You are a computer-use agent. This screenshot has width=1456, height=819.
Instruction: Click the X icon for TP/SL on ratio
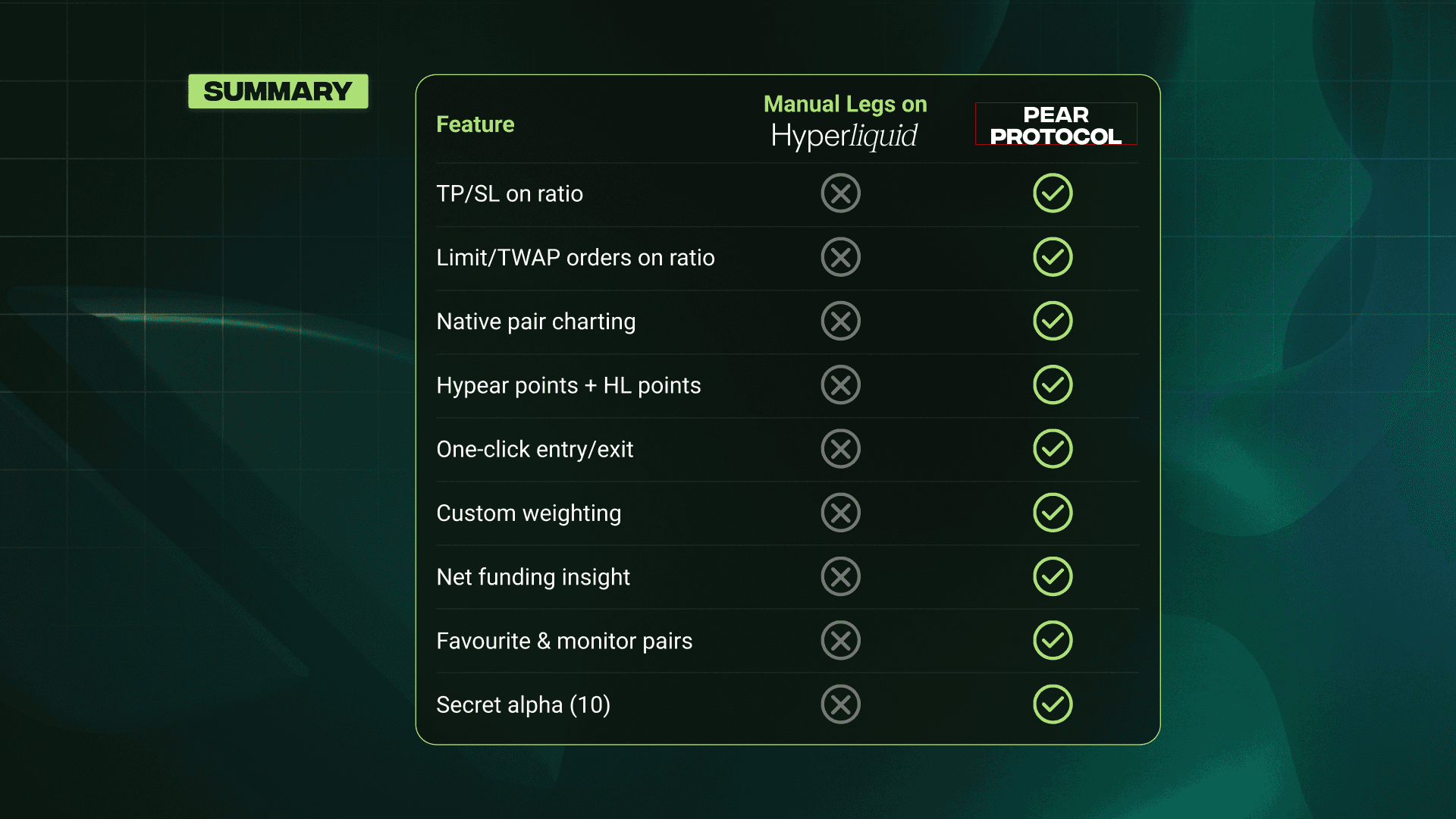pyautogui.click(x=840, y=193)
